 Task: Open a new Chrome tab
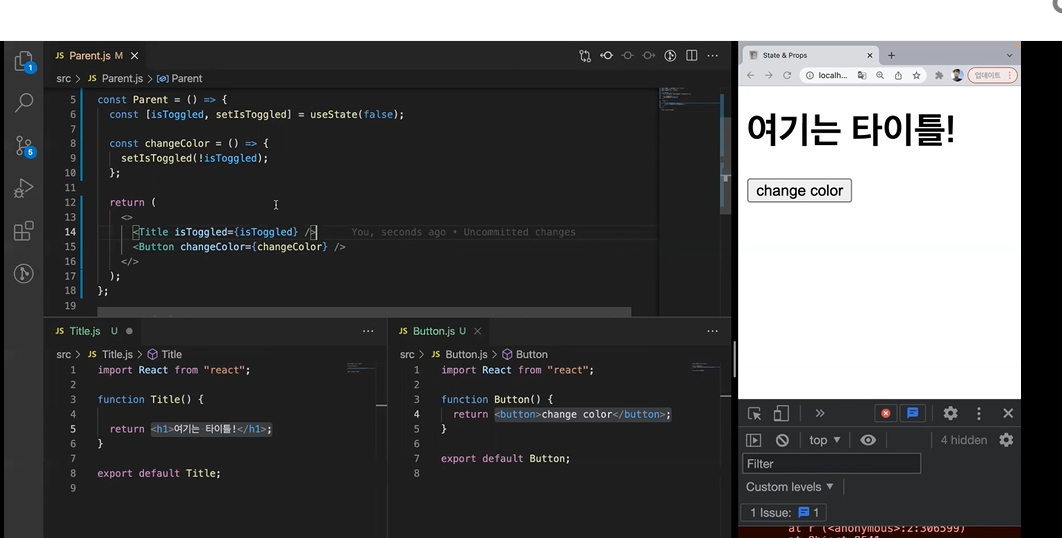point(891,56)
